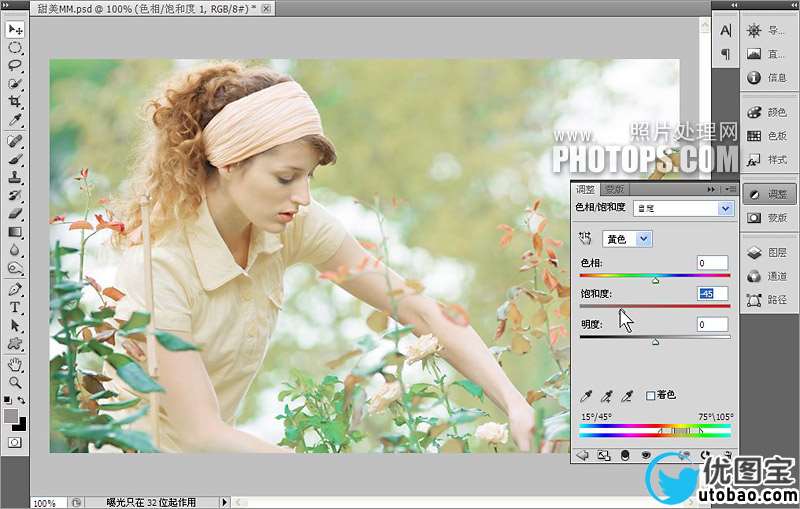Open the 通道 (Channels) panel button
Screen dimensions: 800x509
766,275
